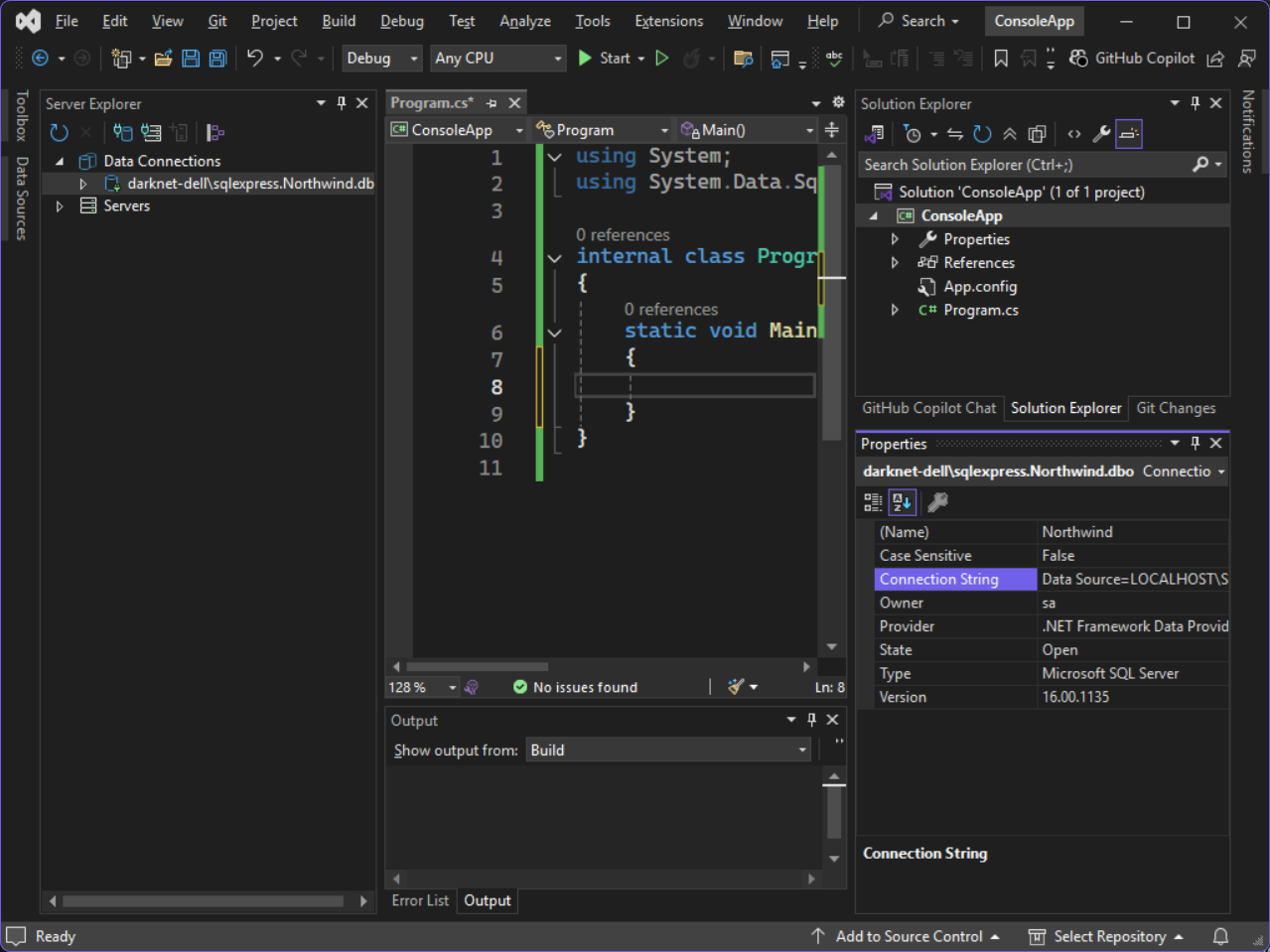Open the Debug configuration dropdown

point(382,59)
